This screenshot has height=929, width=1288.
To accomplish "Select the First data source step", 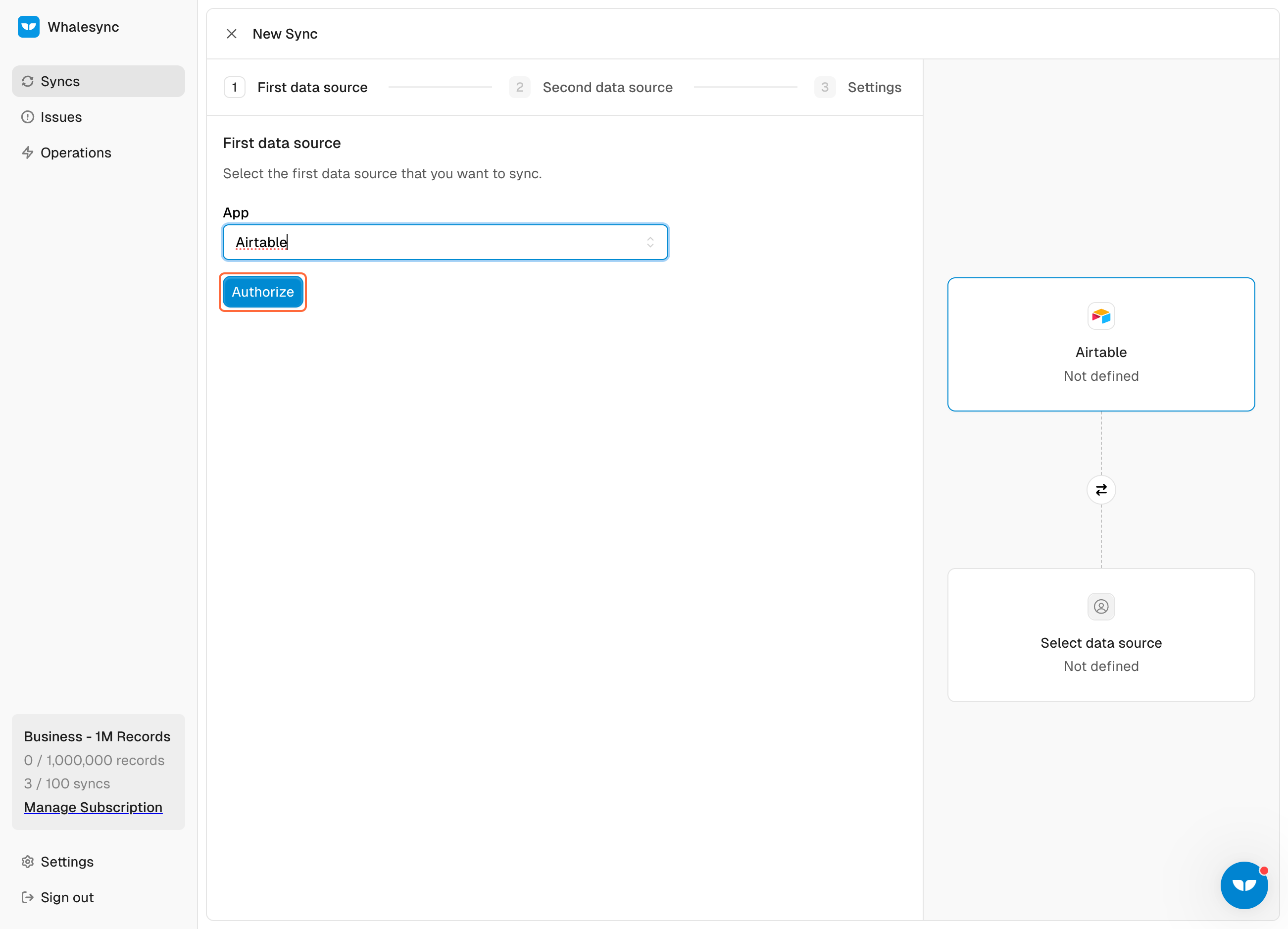I will (296, 88).
